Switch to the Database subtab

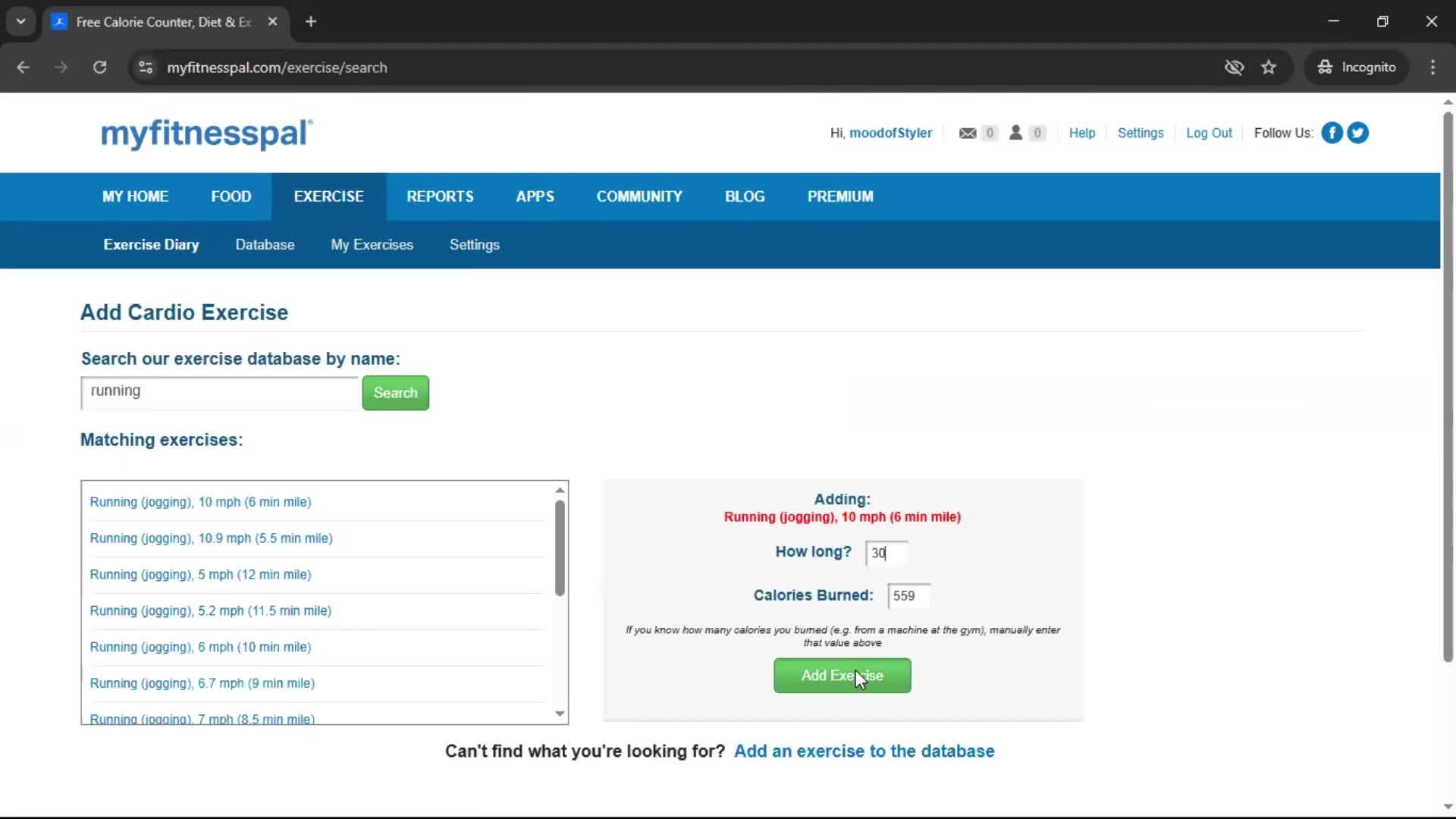pos(265,245)
